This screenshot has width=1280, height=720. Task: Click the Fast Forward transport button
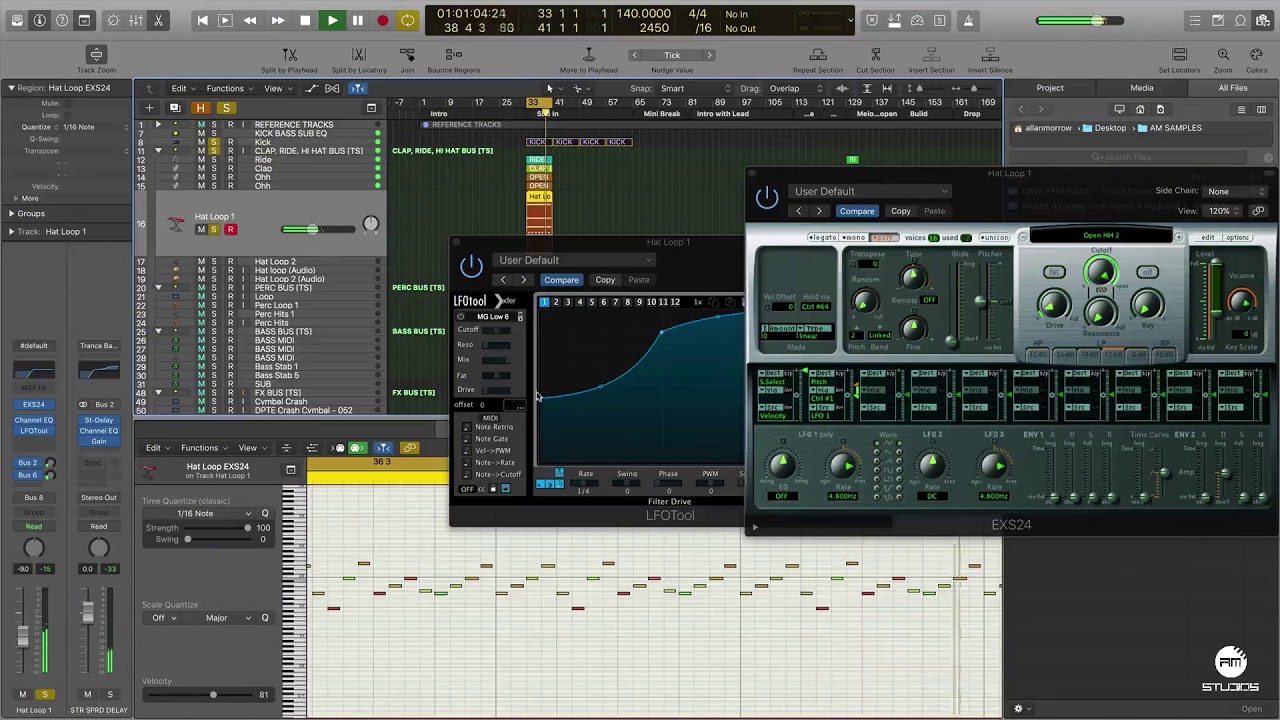tap(277, 20)
